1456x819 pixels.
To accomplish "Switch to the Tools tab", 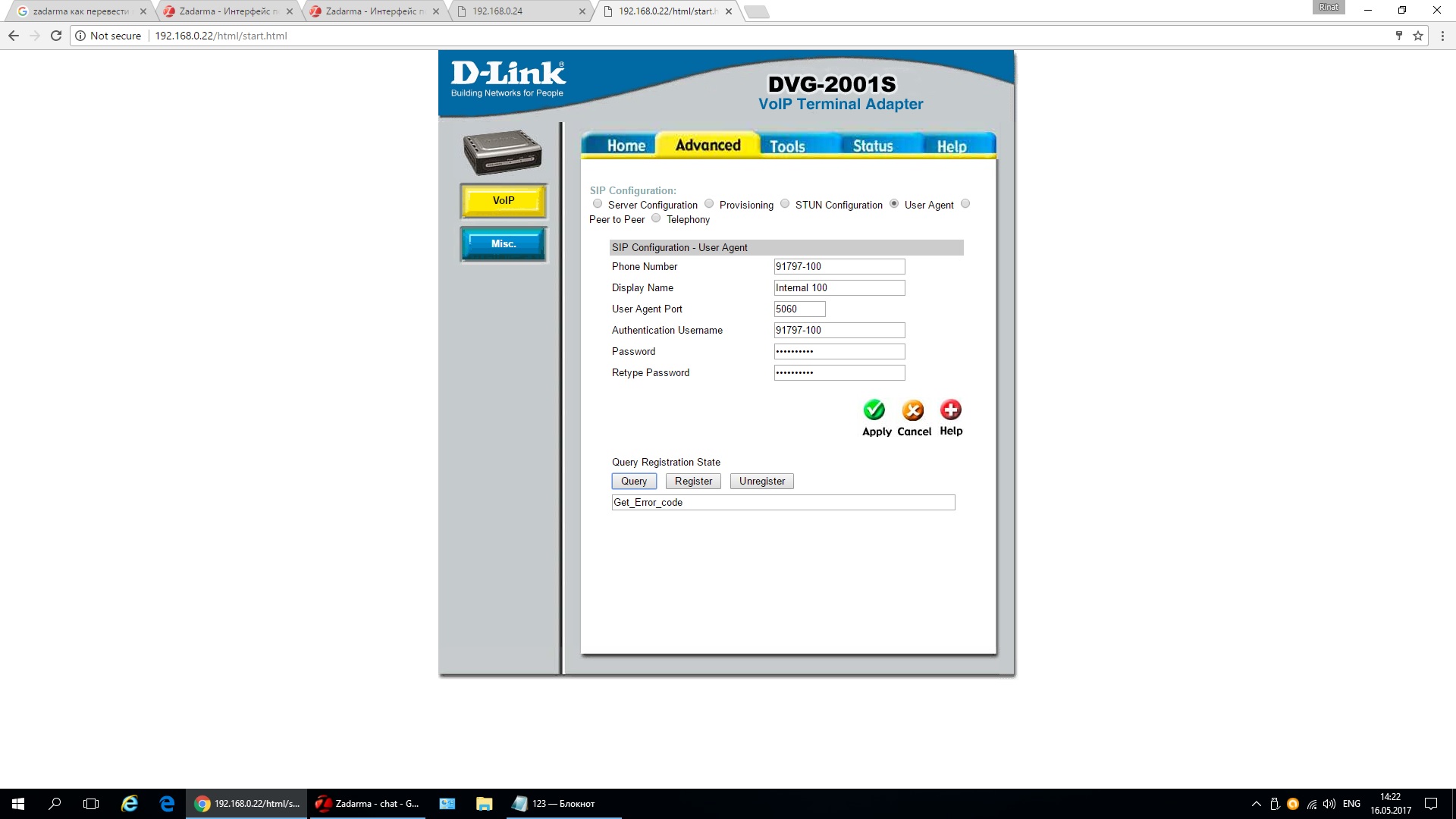I will pos(787,146).
